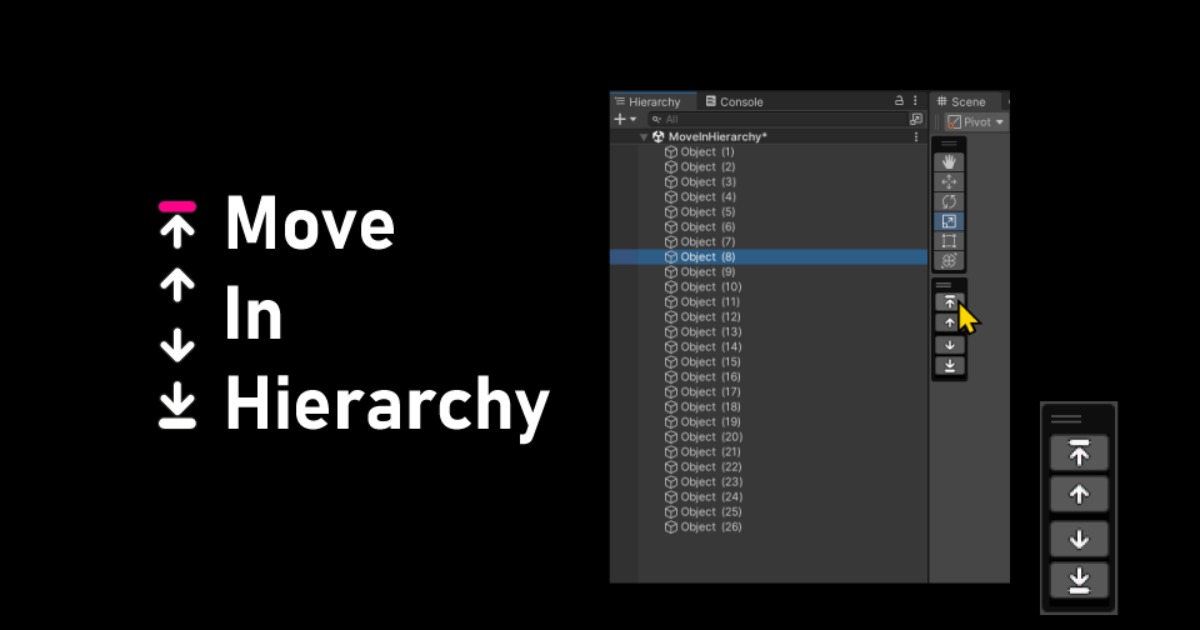The height and width of the screenshot is (630, 1200).
Task: Click search-by-type icon beside Hierarchy search
Action: click(916, 119)
